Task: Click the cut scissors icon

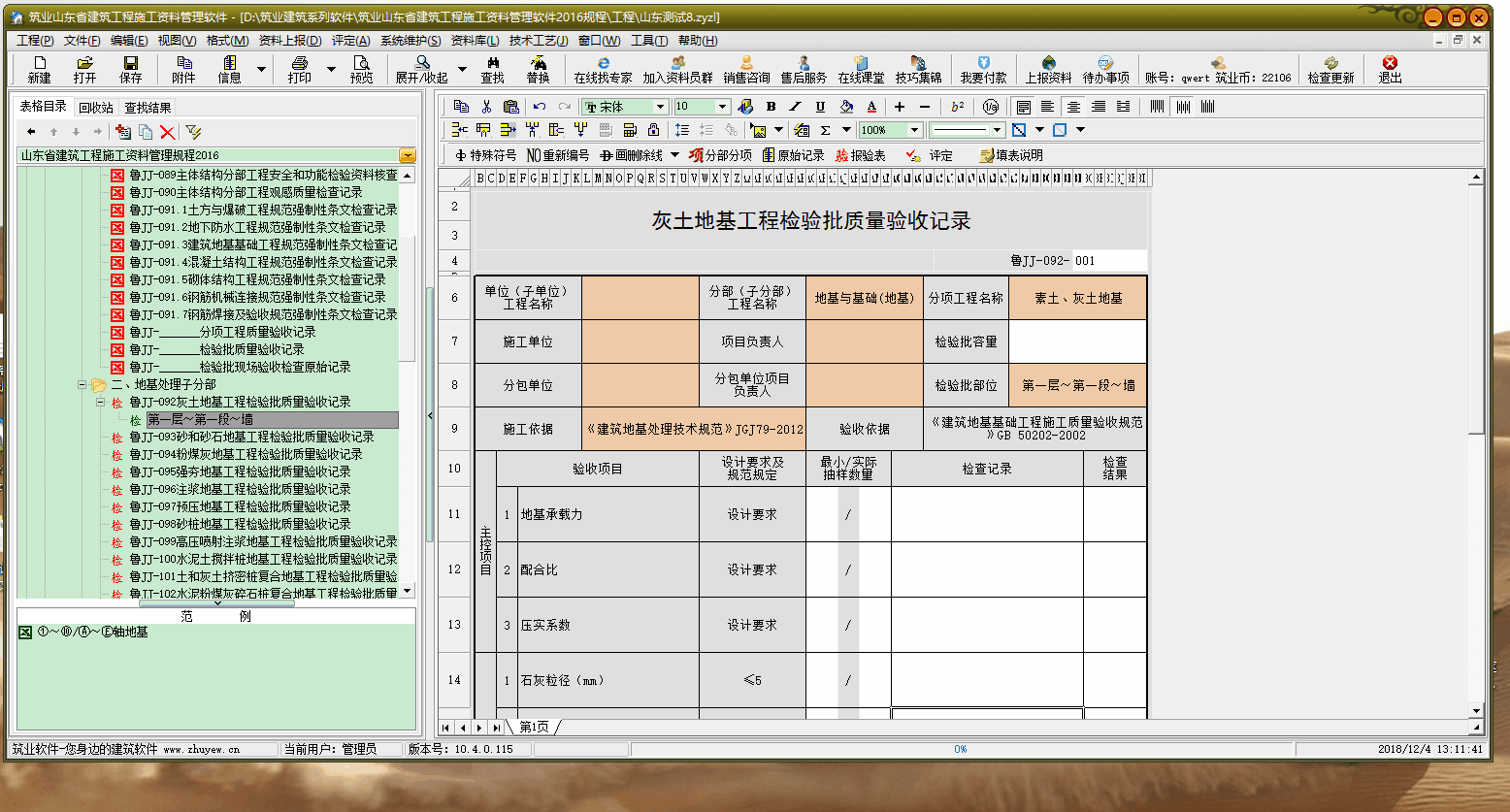Action: click(x=486, y=107)
